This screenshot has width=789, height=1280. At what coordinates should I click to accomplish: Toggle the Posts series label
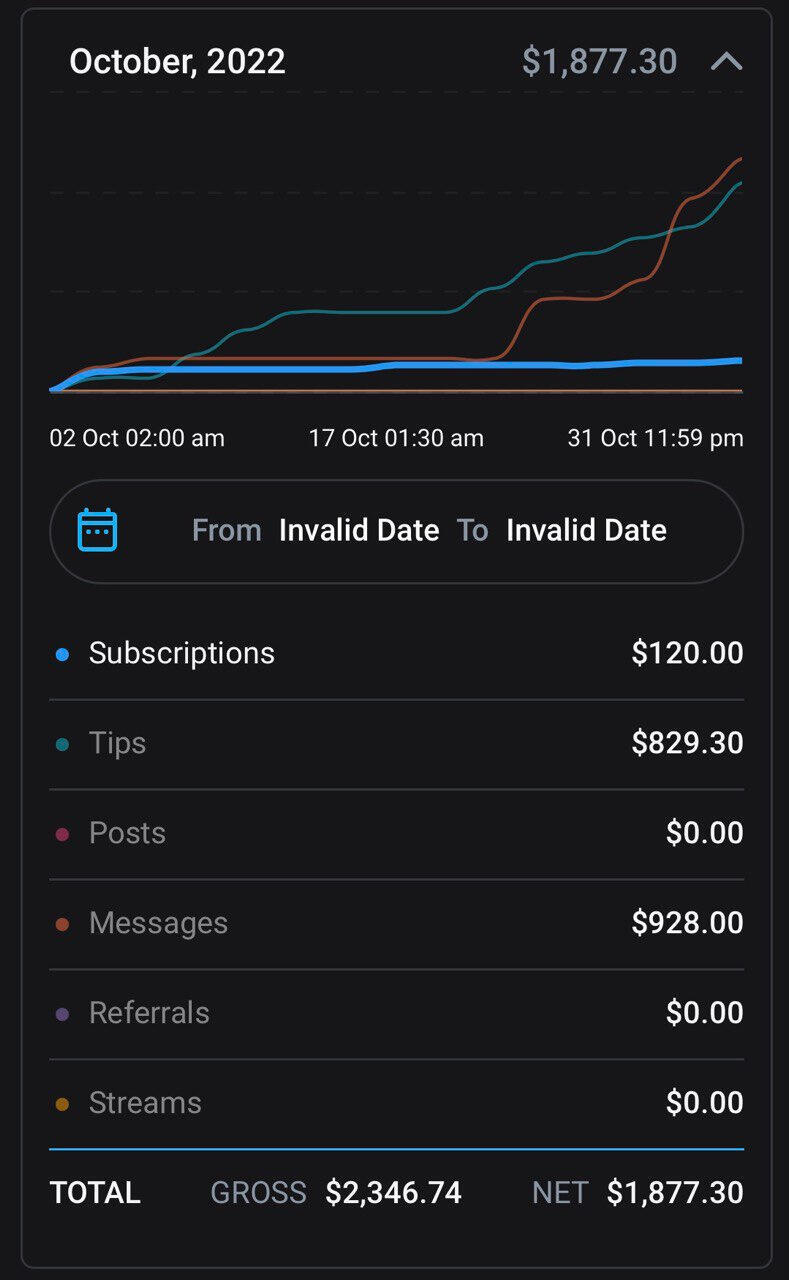(127, 833)
